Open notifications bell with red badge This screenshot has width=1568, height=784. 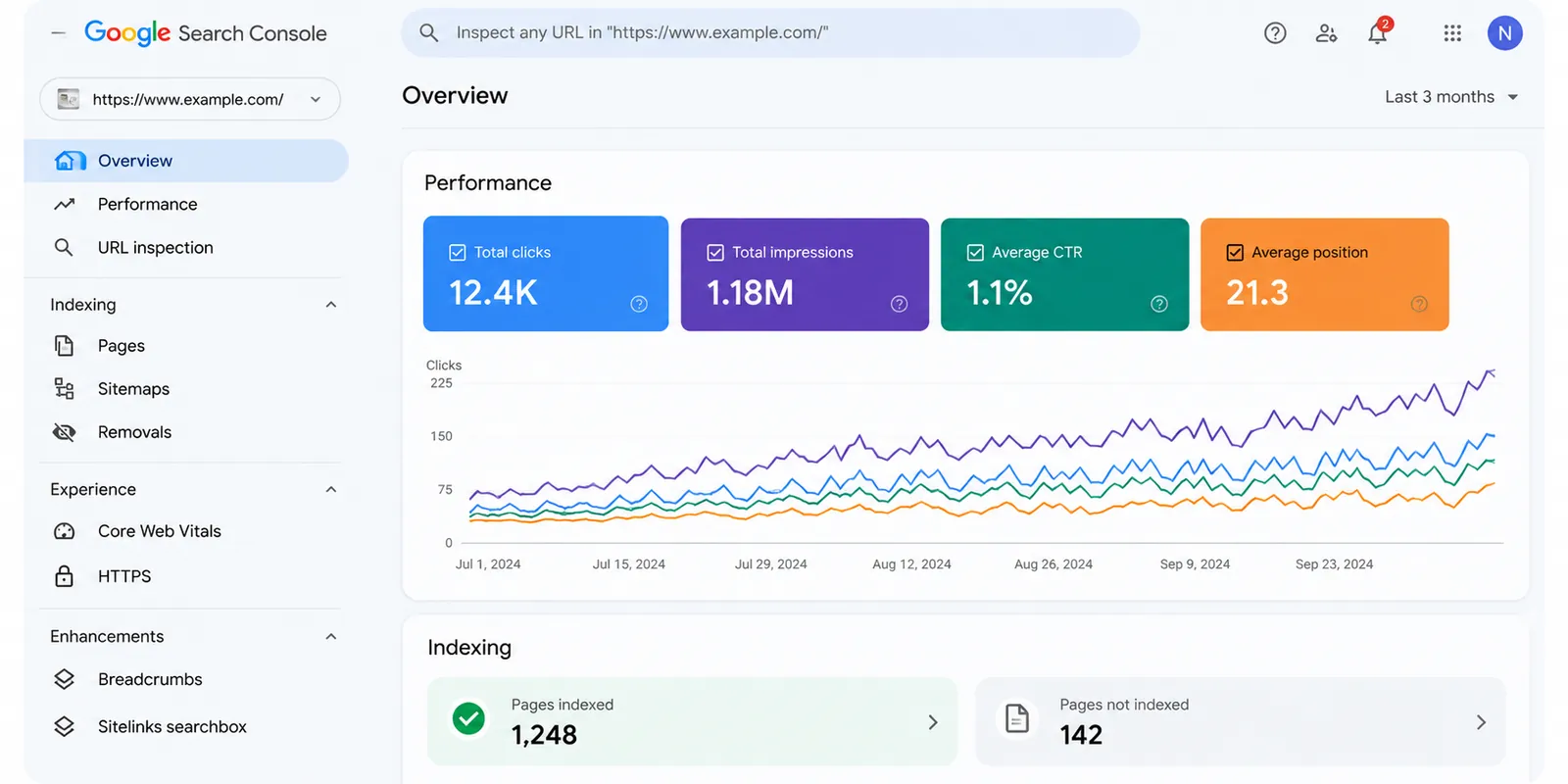[x=1378, y=32]
